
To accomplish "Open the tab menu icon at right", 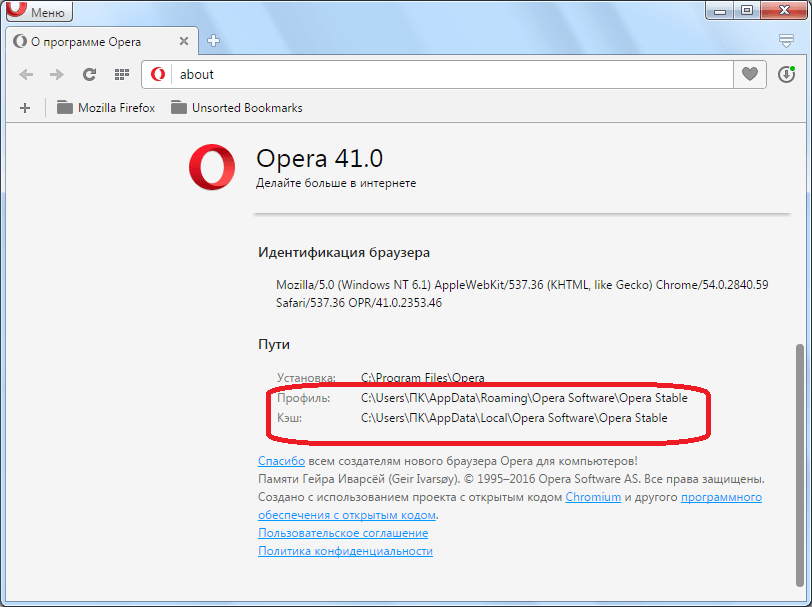I will click(x=786, y=41).
